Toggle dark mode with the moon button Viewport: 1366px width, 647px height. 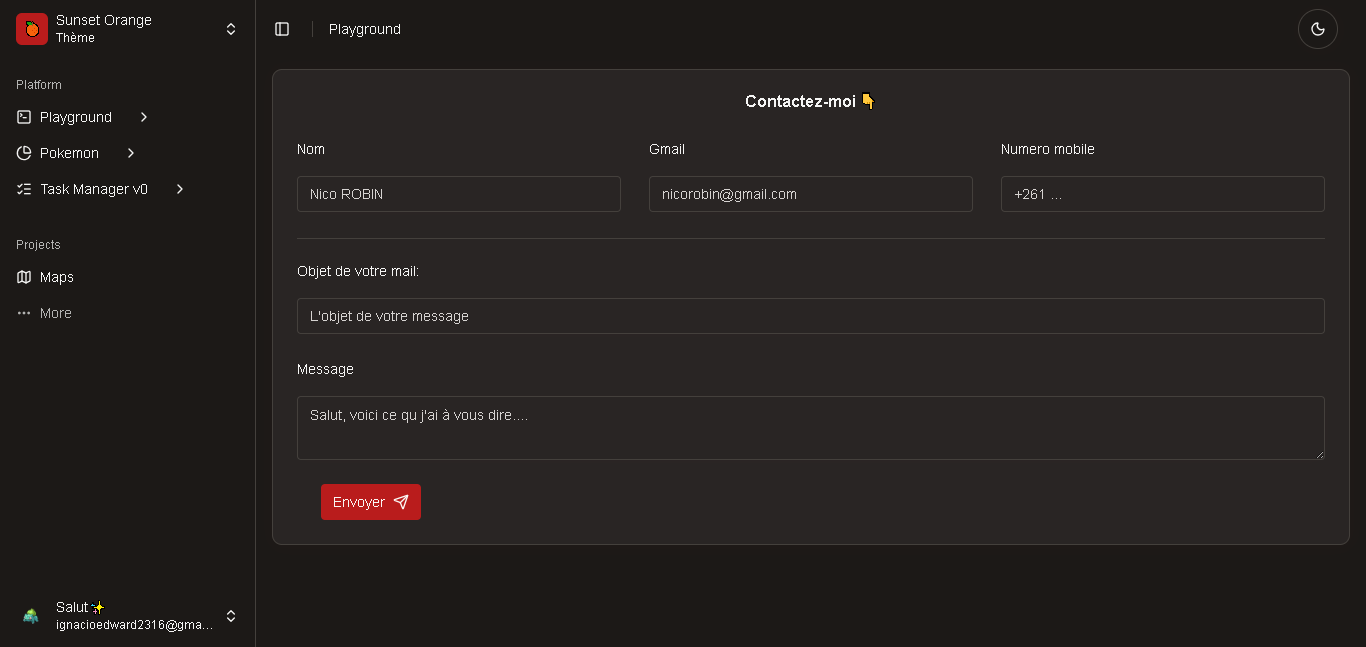[1317, 29]
